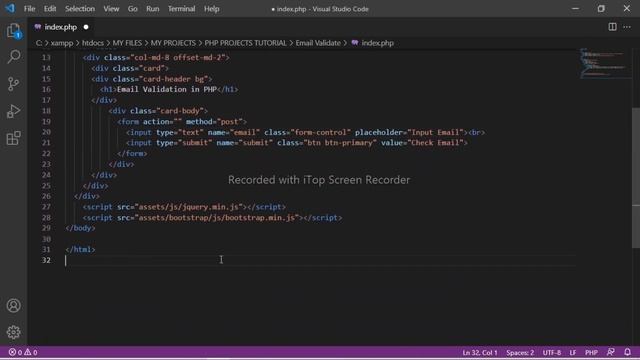
Task: Click the MY FILES breadcrumb segment
Action: pos(127,43)
